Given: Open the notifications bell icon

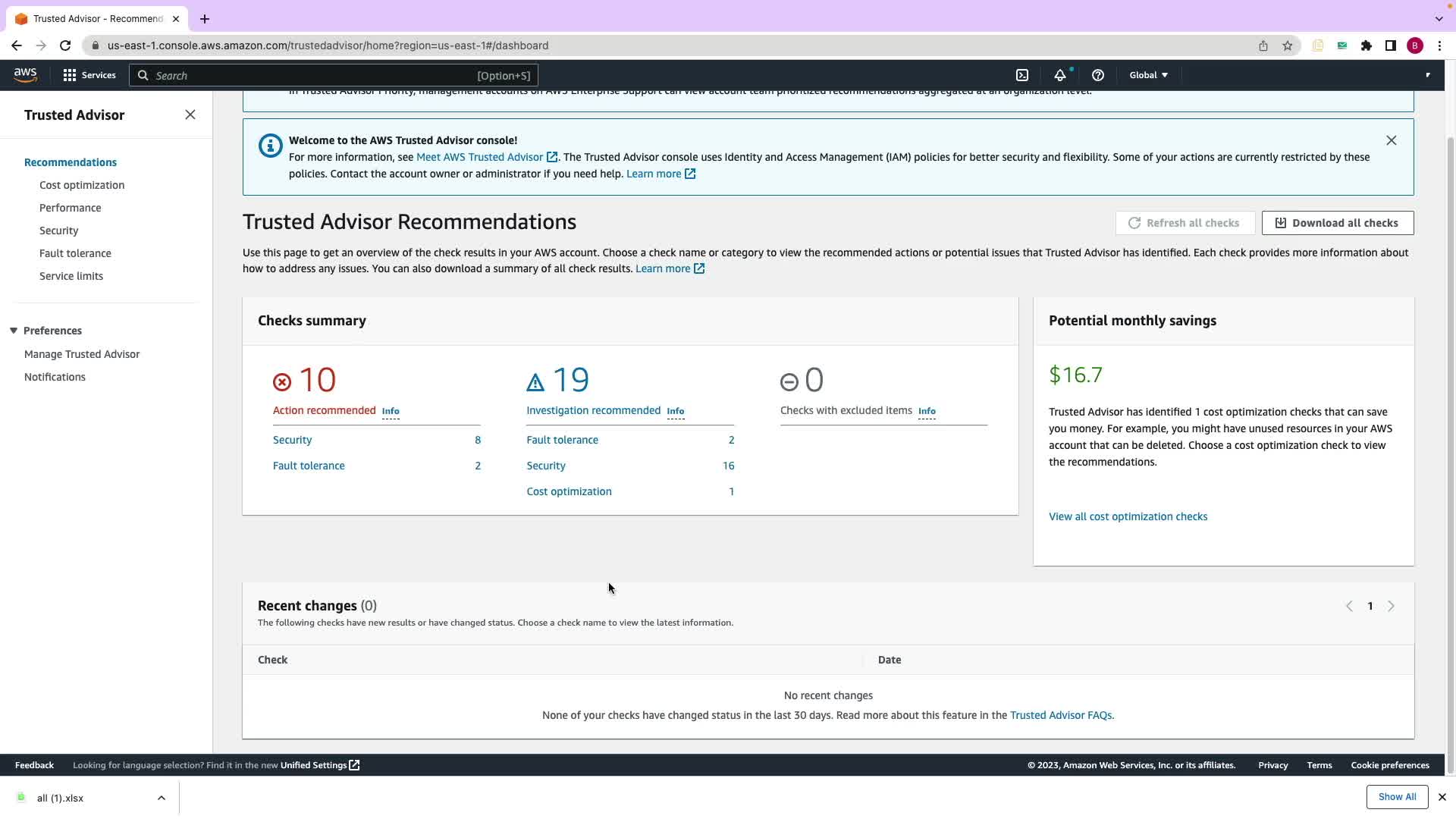Looking at the screenshot, I should point(1060,75).
